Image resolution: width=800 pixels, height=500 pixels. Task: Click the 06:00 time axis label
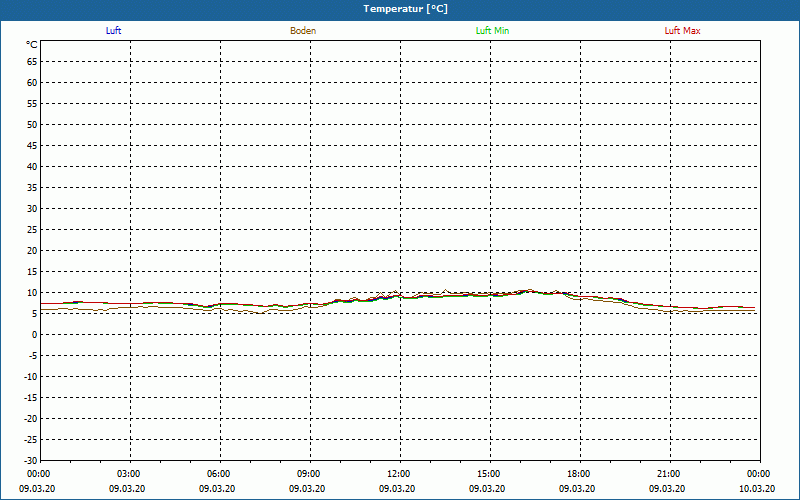pyautogui.click(x=219, y=474)
